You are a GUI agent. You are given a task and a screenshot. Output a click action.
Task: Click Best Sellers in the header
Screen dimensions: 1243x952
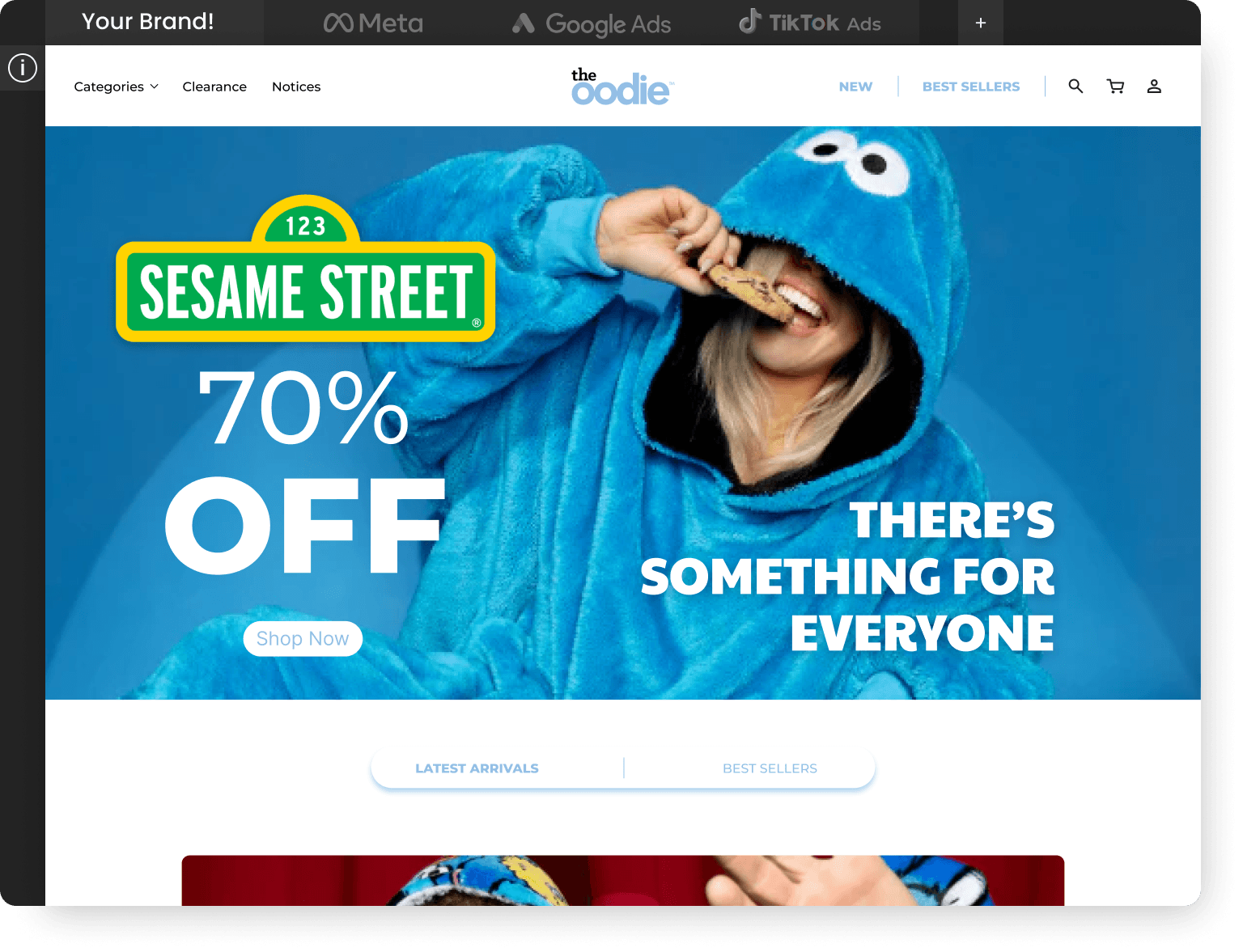pos(971,87)
